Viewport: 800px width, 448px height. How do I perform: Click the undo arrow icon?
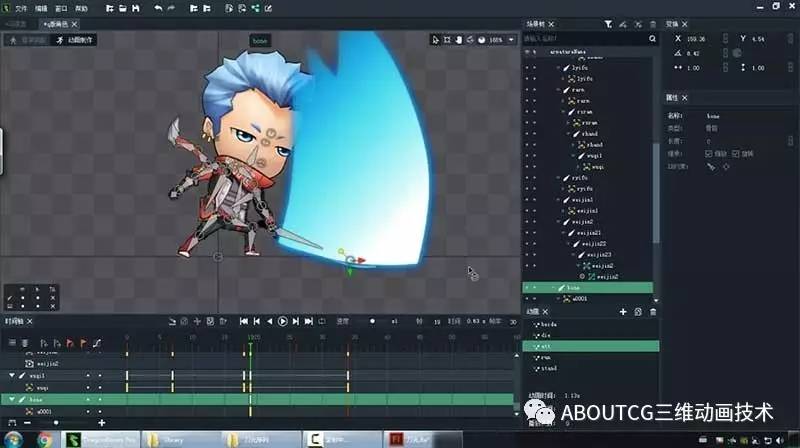(158, 7)
